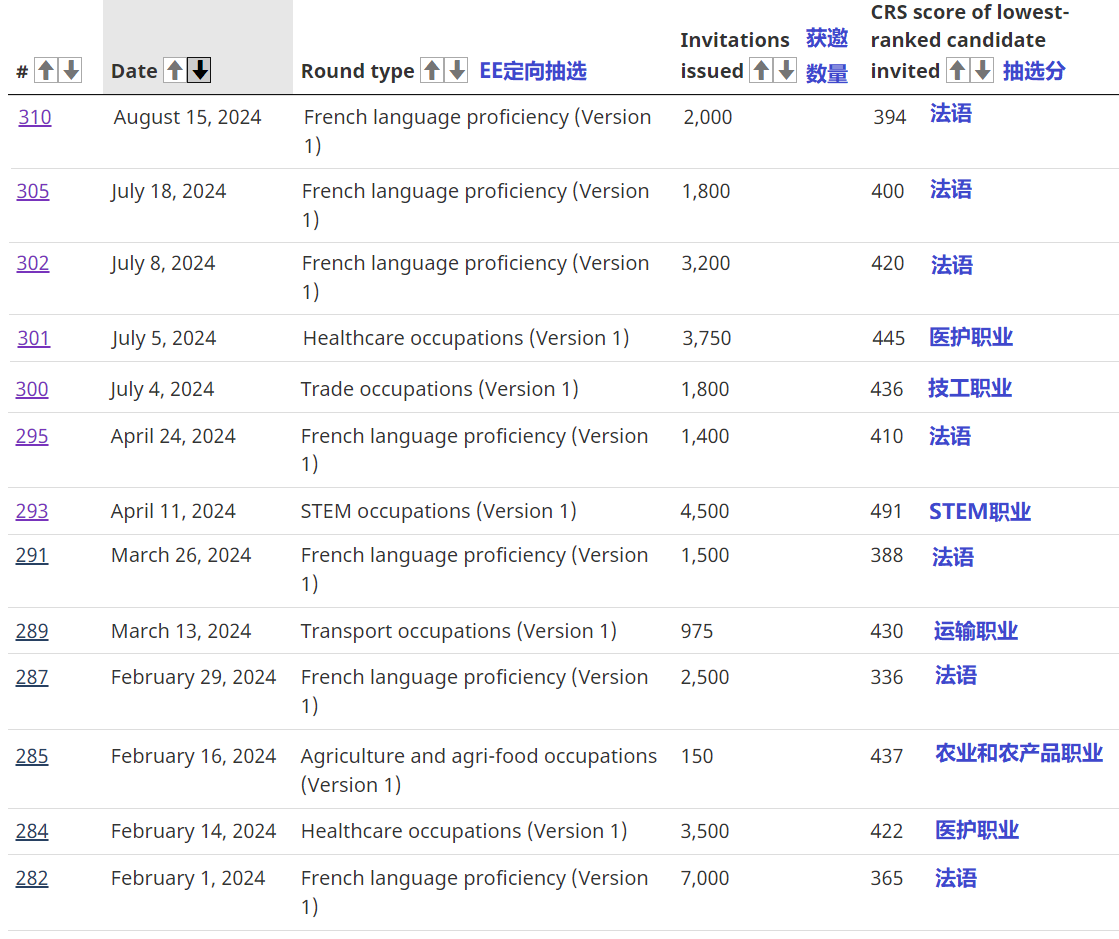
Task: Click the Round type header label
Action: [x=357, y=71]
